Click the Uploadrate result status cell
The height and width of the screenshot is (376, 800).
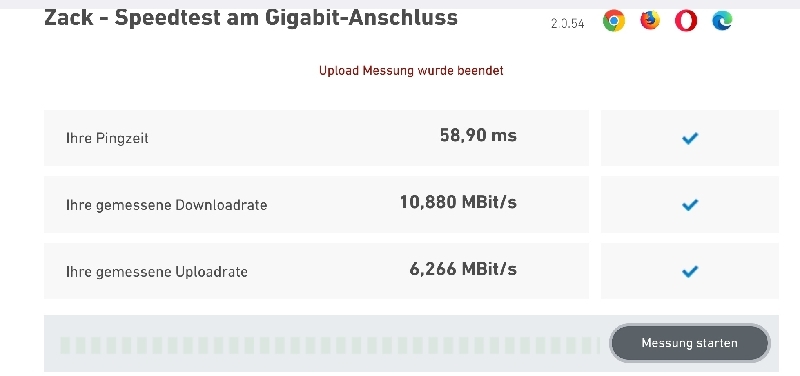690,271
